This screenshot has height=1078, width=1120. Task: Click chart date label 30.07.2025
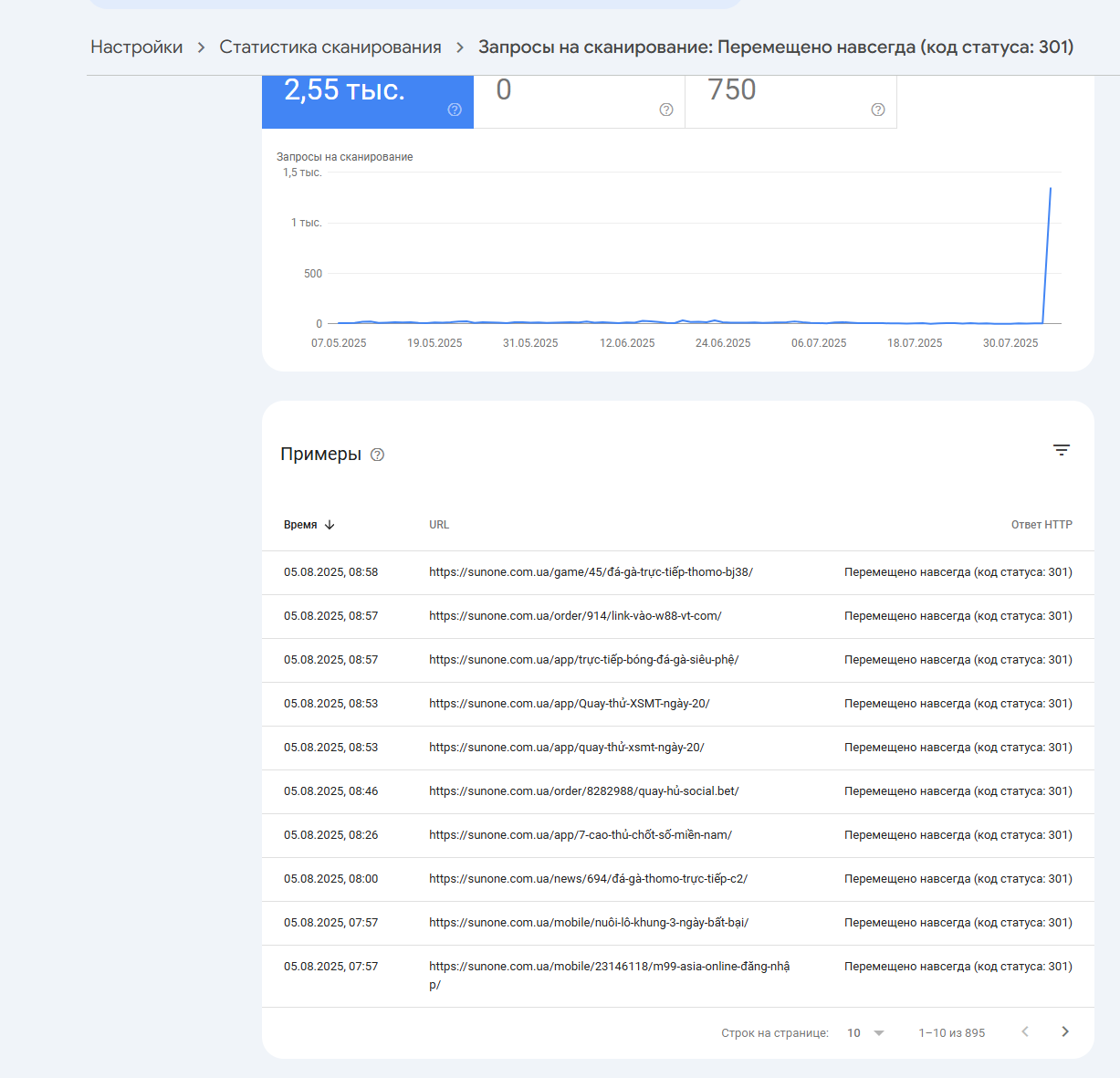(x=1010, y=343)
